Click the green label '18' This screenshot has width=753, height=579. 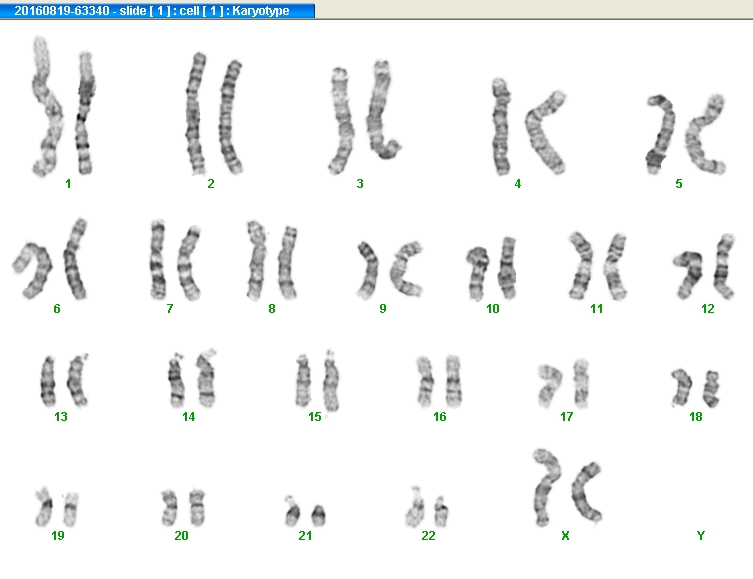tap(696, 417)
